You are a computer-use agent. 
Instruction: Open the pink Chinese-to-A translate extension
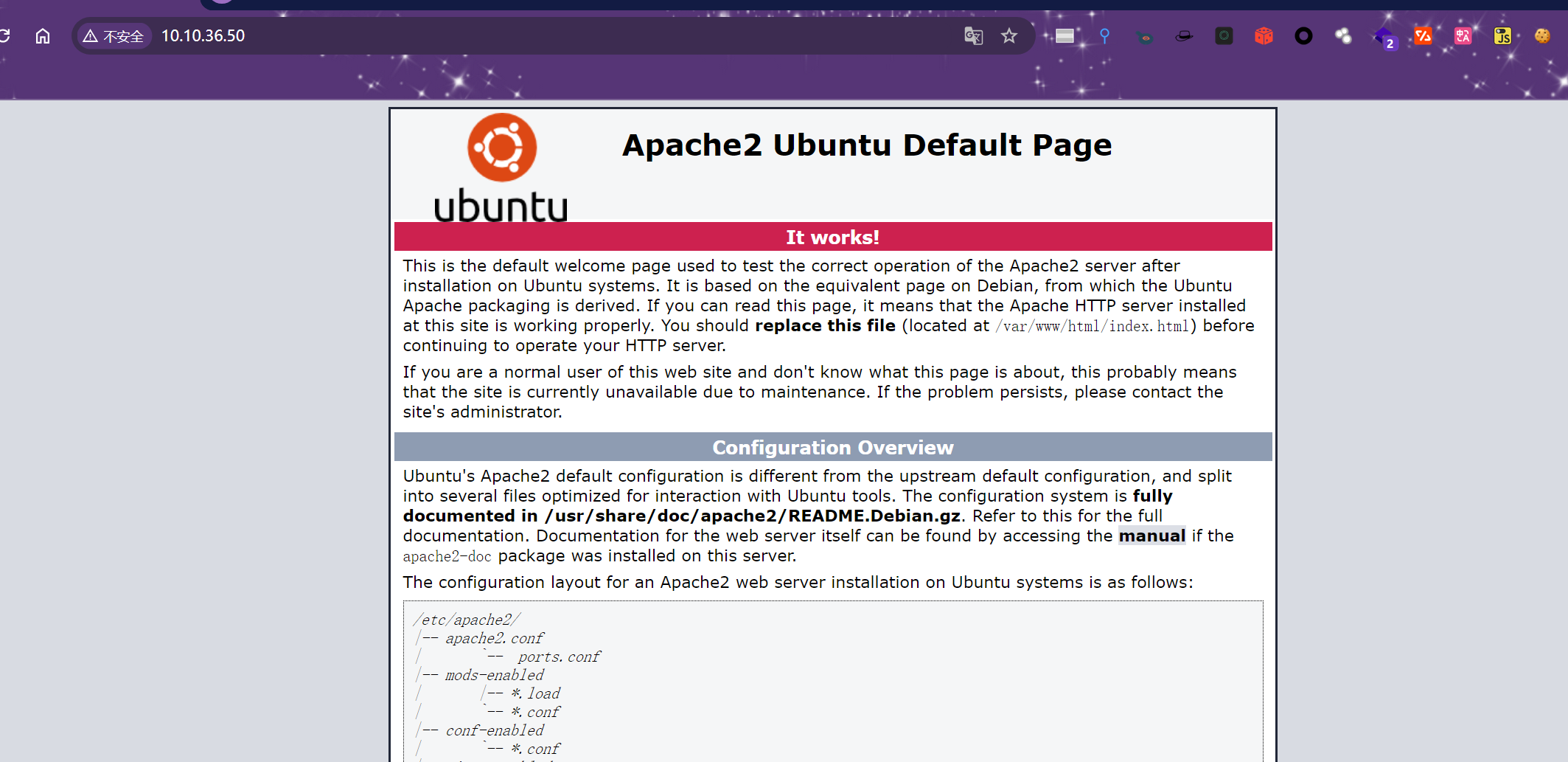1463,35
